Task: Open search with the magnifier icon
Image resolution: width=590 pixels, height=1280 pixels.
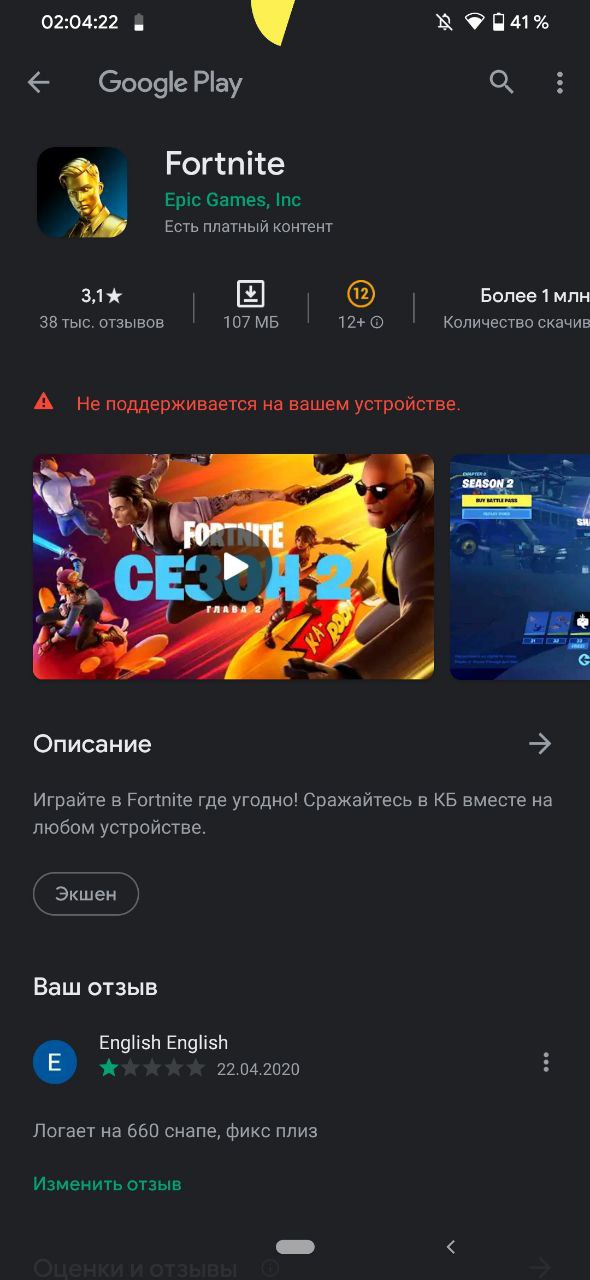Action: tap(501, 82)
